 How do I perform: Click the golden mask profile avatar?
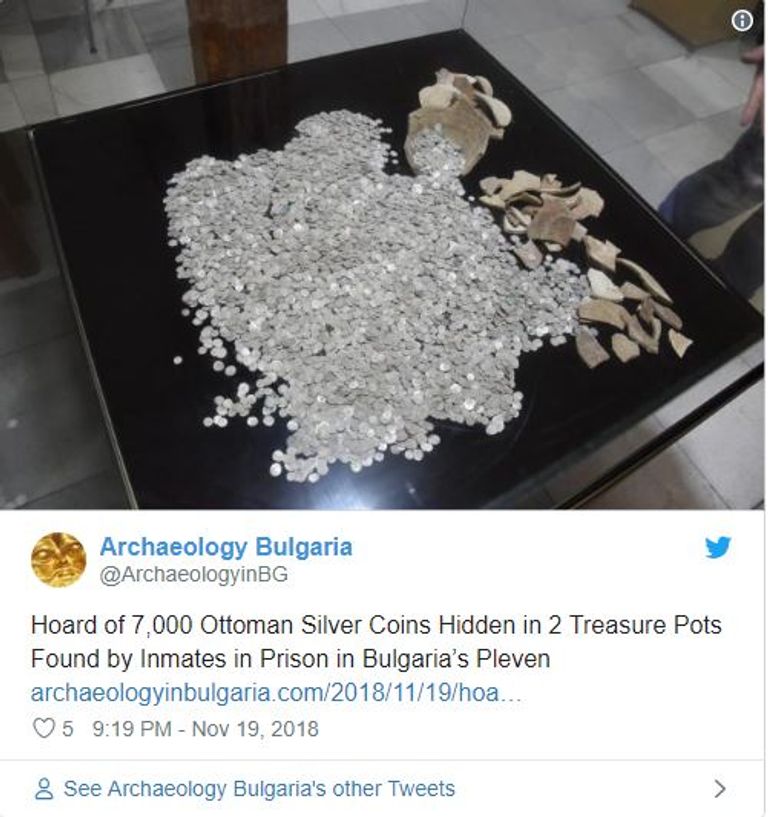(x=58, y=560)
